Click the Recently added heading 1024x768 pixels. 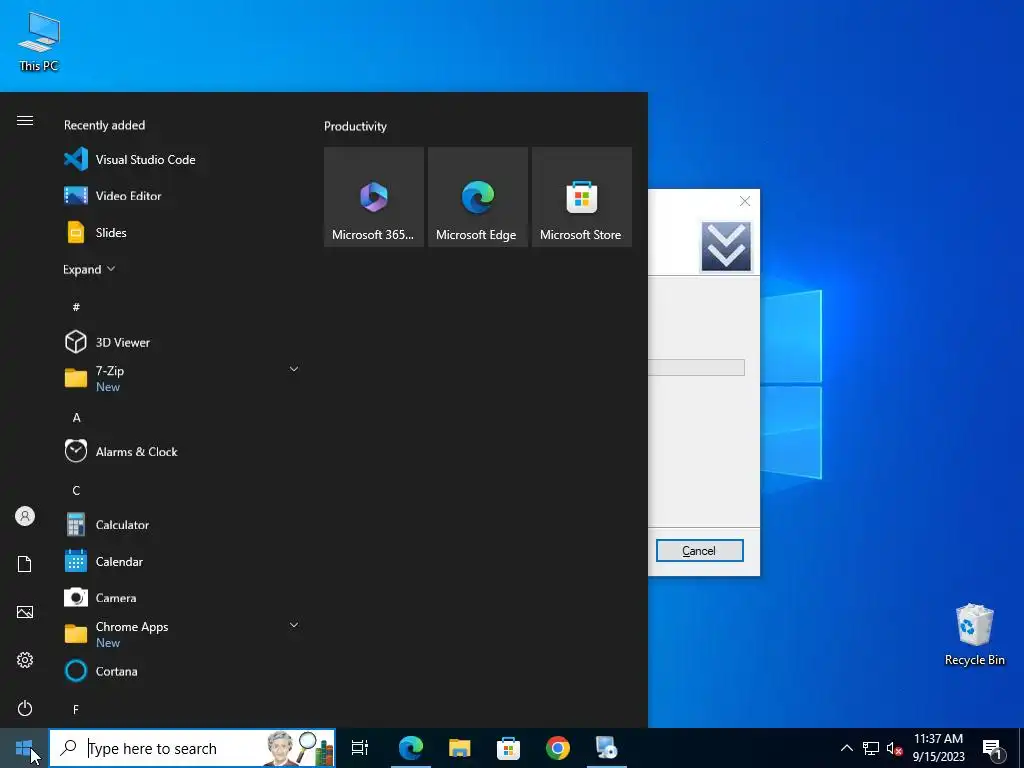[x=104, y=125]
